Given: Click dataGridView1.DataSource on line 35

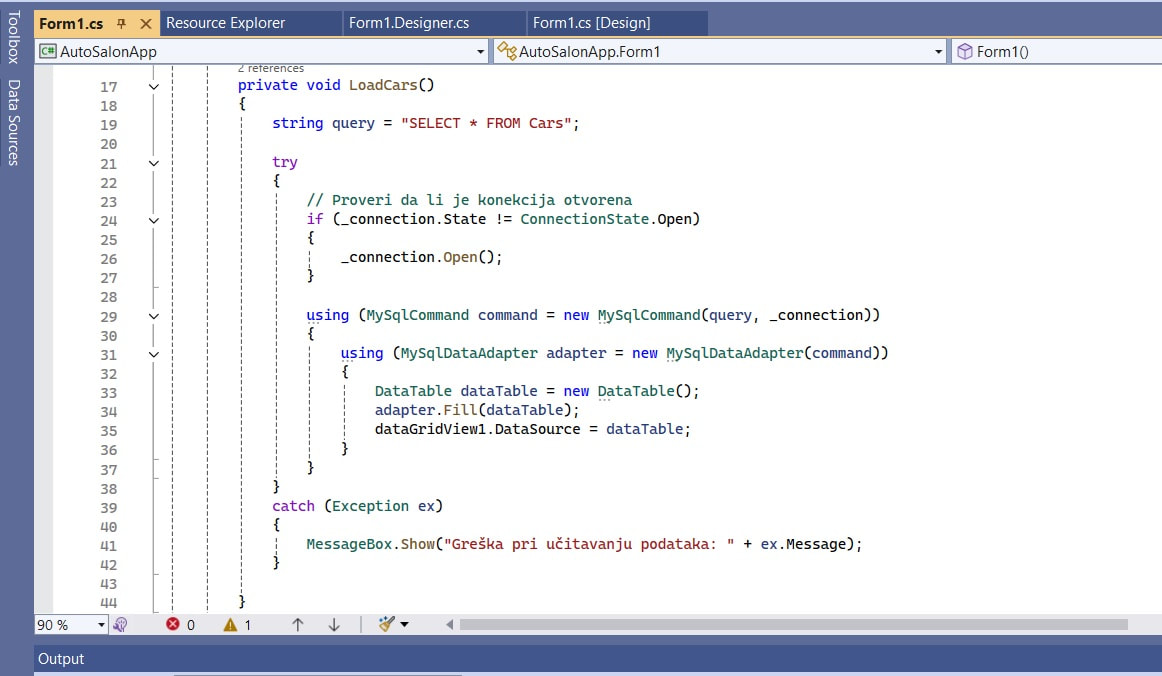Looking at the screenshot, I should [x=477, y=429].
